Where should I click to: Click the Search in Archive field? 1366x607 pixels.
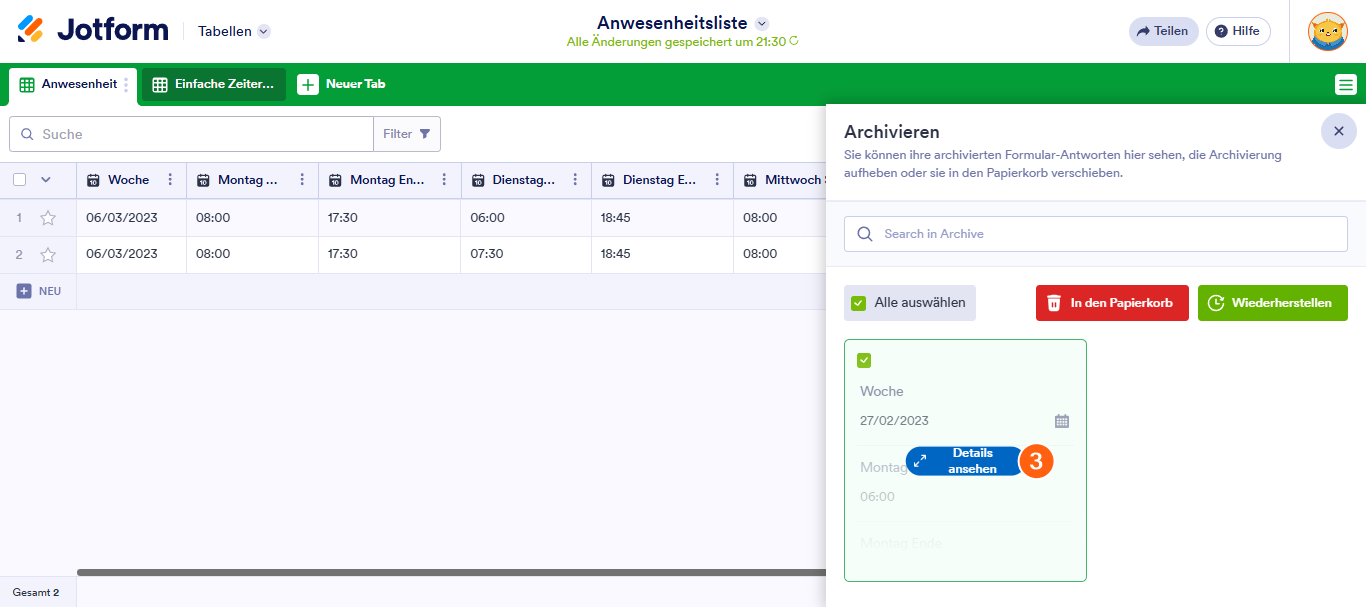coord(1096,234)
